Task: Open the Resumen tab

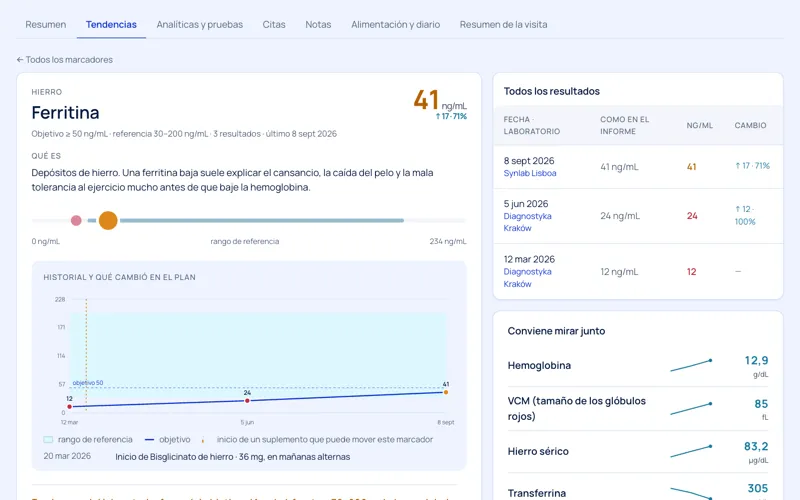Action: point(46,24)
